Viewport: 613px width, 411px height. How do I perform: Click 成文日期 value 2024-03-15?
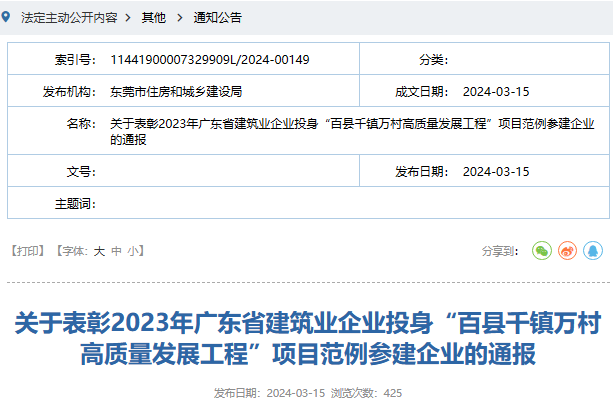[x=496, y=92]
